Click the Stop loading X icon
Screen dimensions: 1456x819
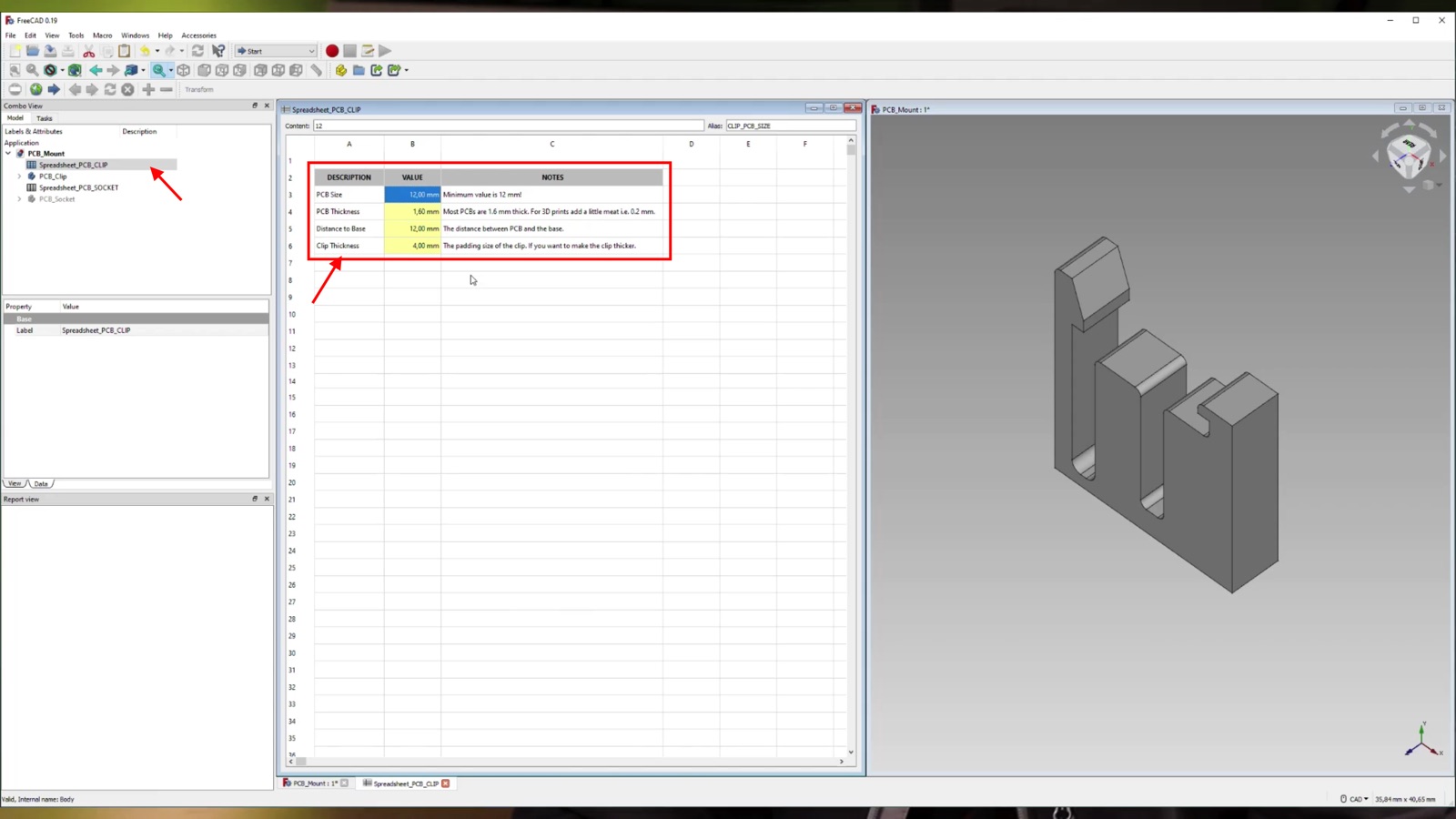(128, 89)
